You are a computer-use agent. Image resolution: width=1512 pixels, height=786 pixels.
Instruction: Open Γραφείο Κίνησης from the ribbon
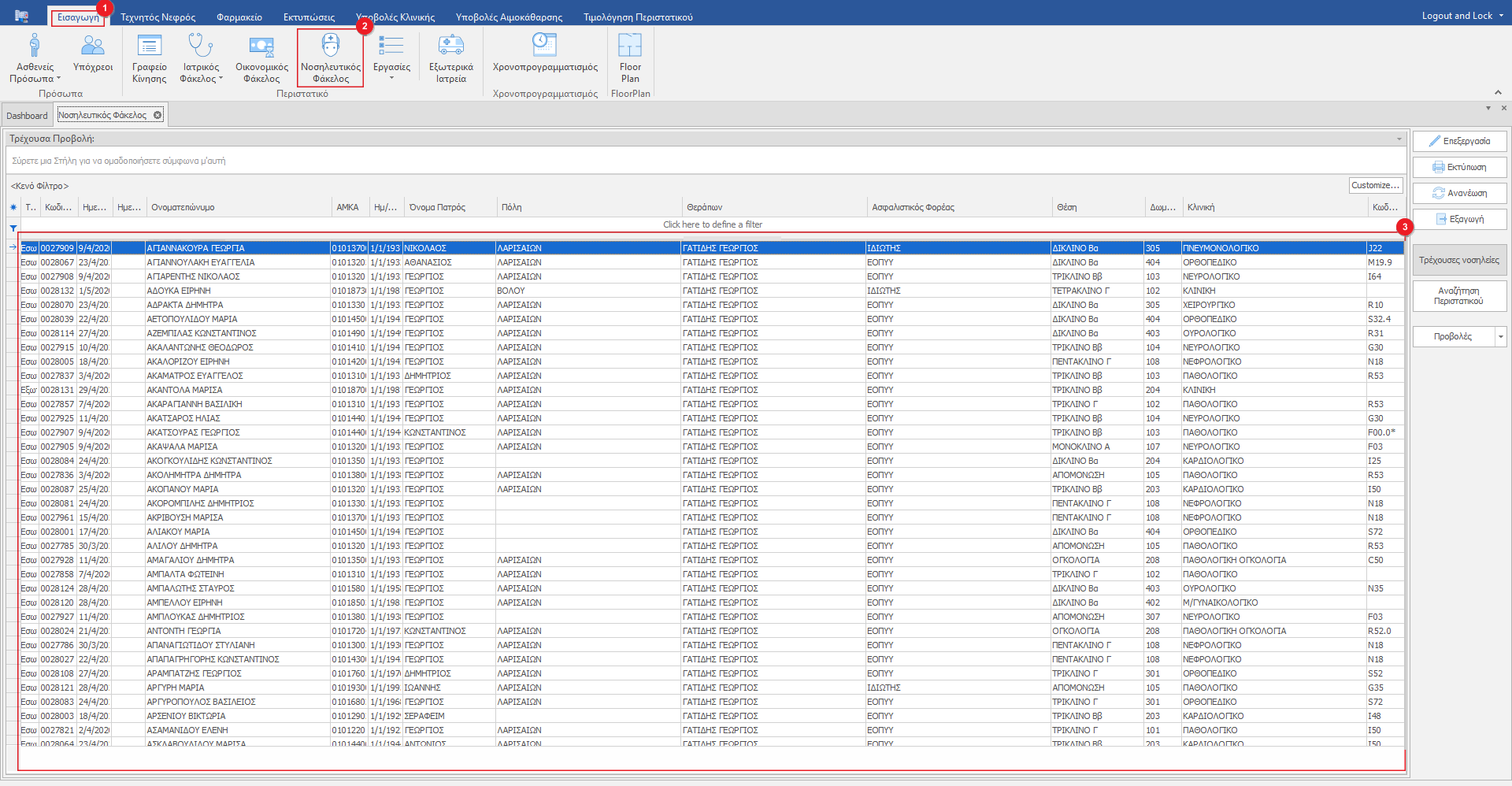(149, 47)
